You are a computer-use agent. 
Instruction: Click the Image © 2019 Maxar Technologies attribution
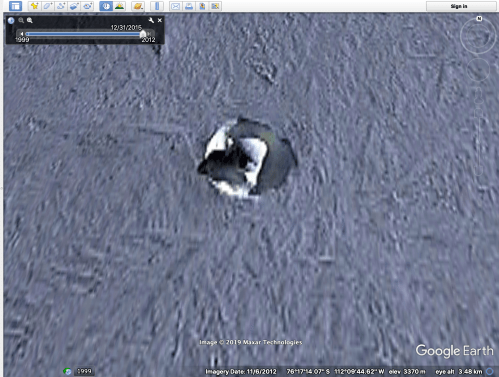pos(251,342)
